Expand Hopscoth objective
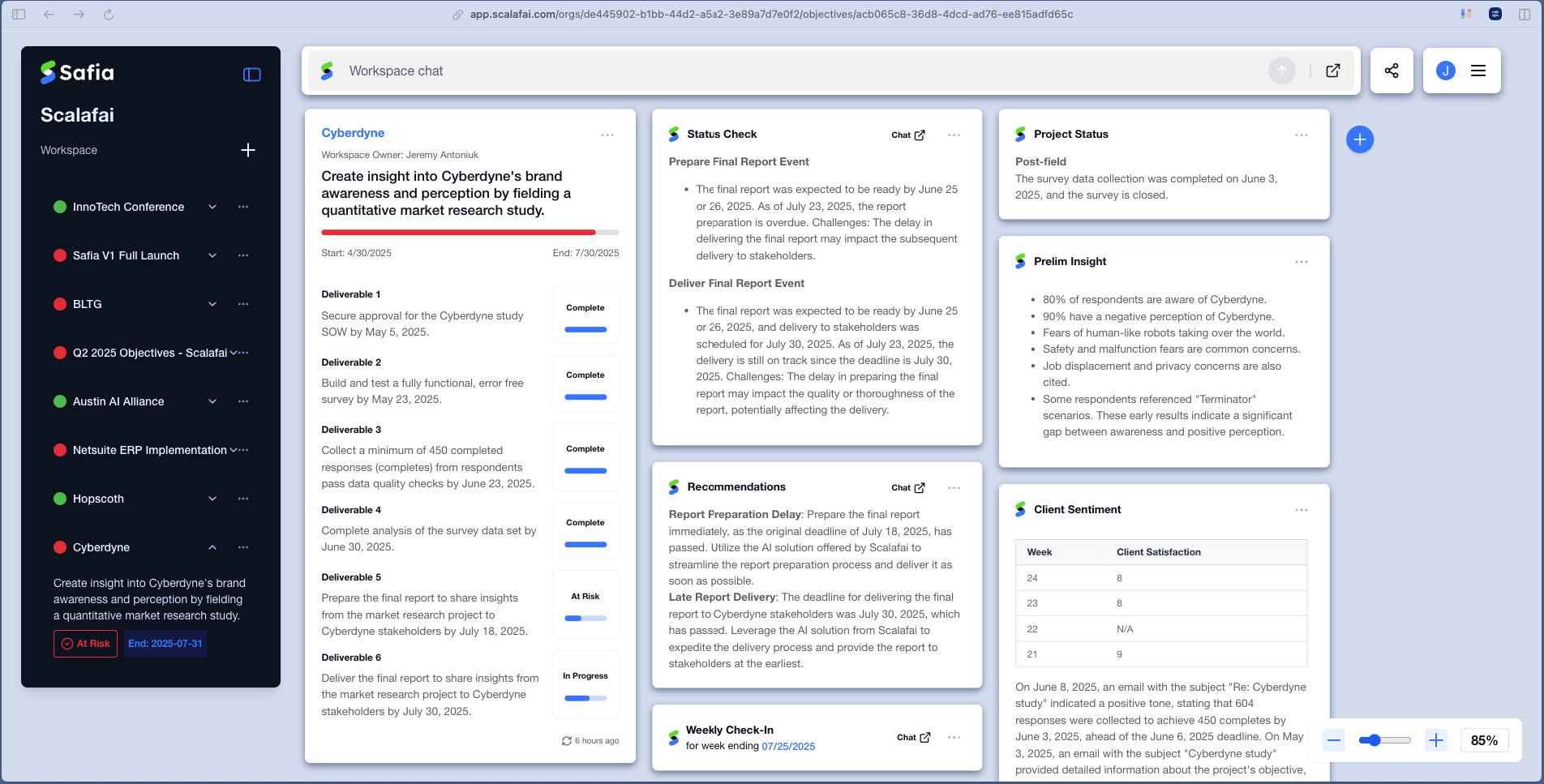 pos(212,499)
